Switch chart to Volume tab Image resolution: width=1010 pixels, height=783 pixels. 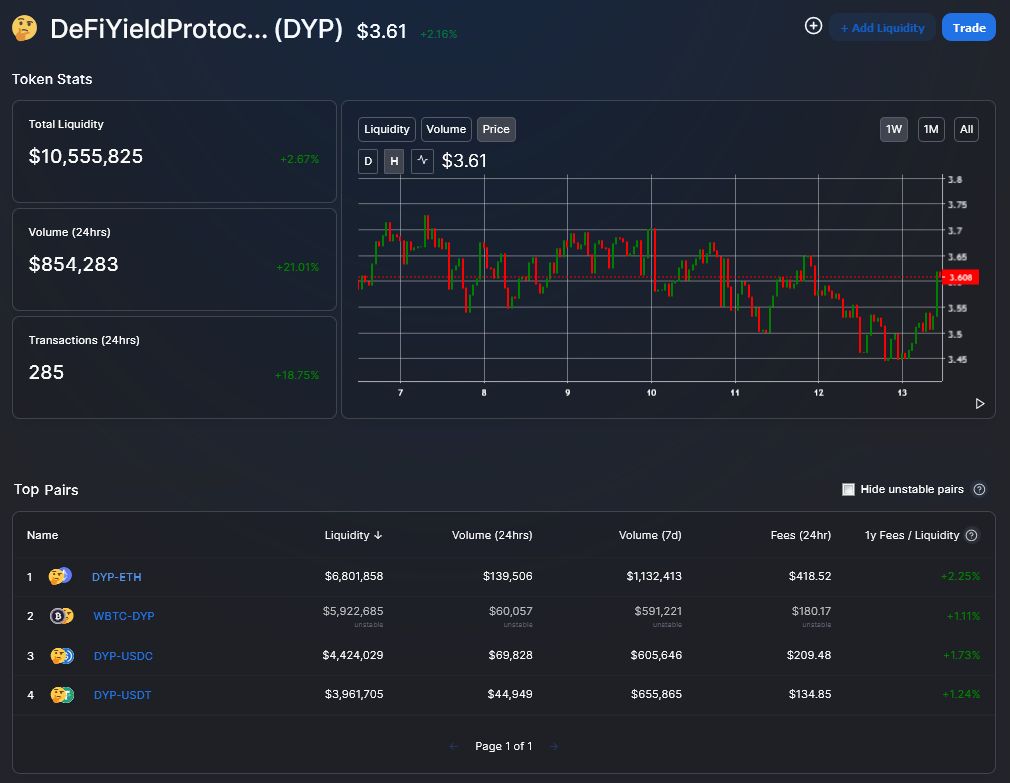point(446,129)
